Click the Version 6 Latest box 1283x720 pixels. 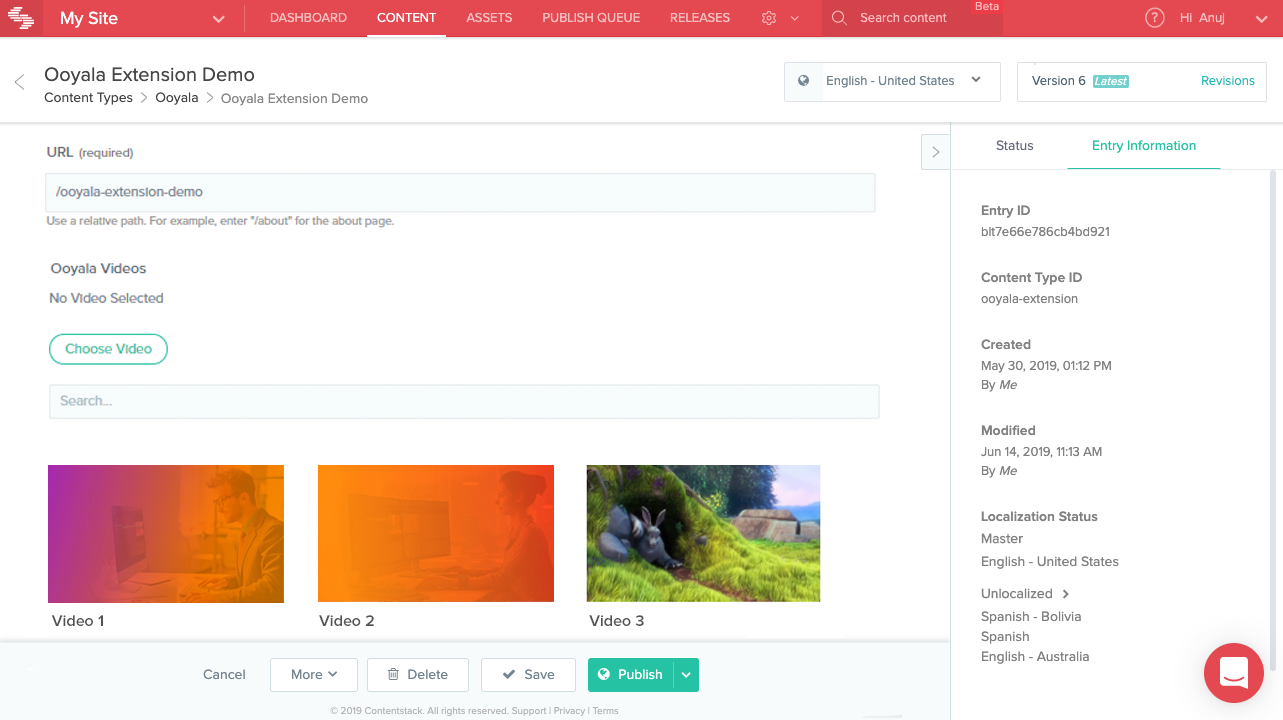point(1142,81)
